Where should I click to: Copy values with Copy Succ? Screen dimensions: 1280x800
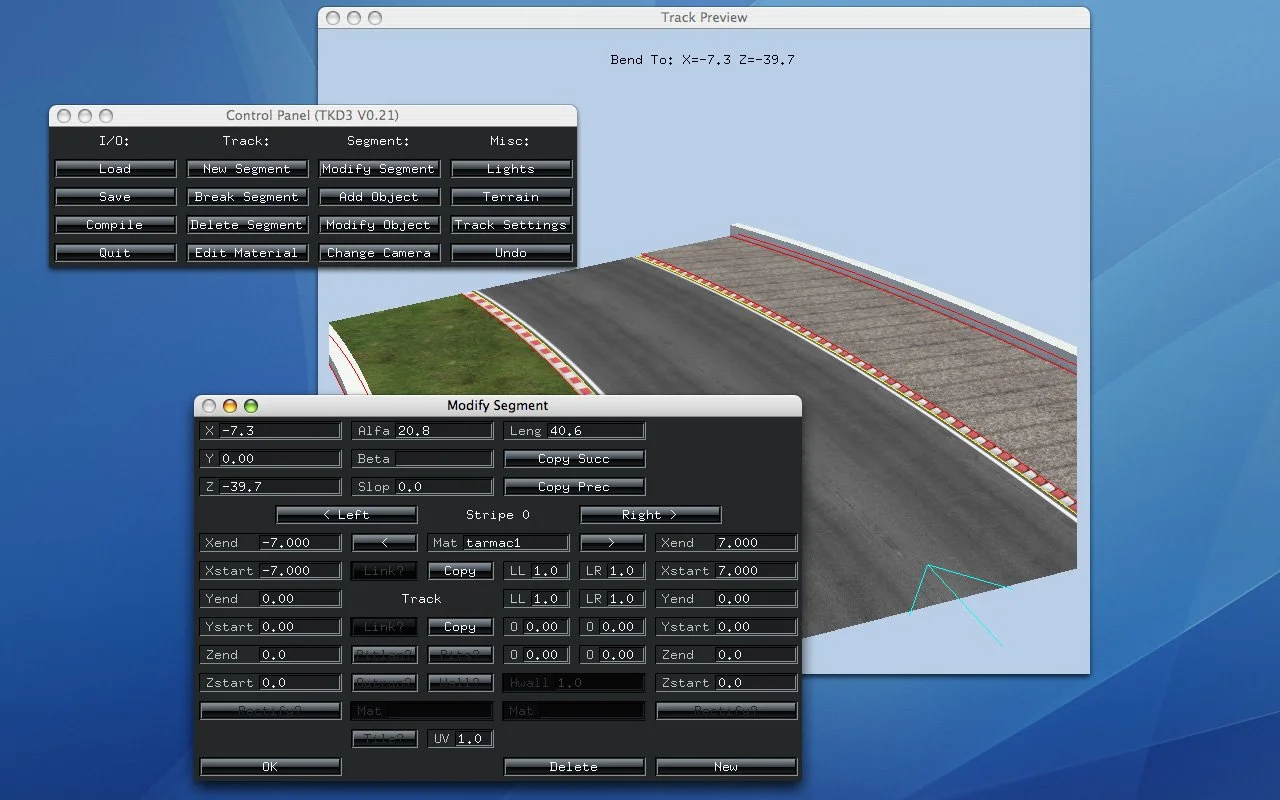point(574,458)
